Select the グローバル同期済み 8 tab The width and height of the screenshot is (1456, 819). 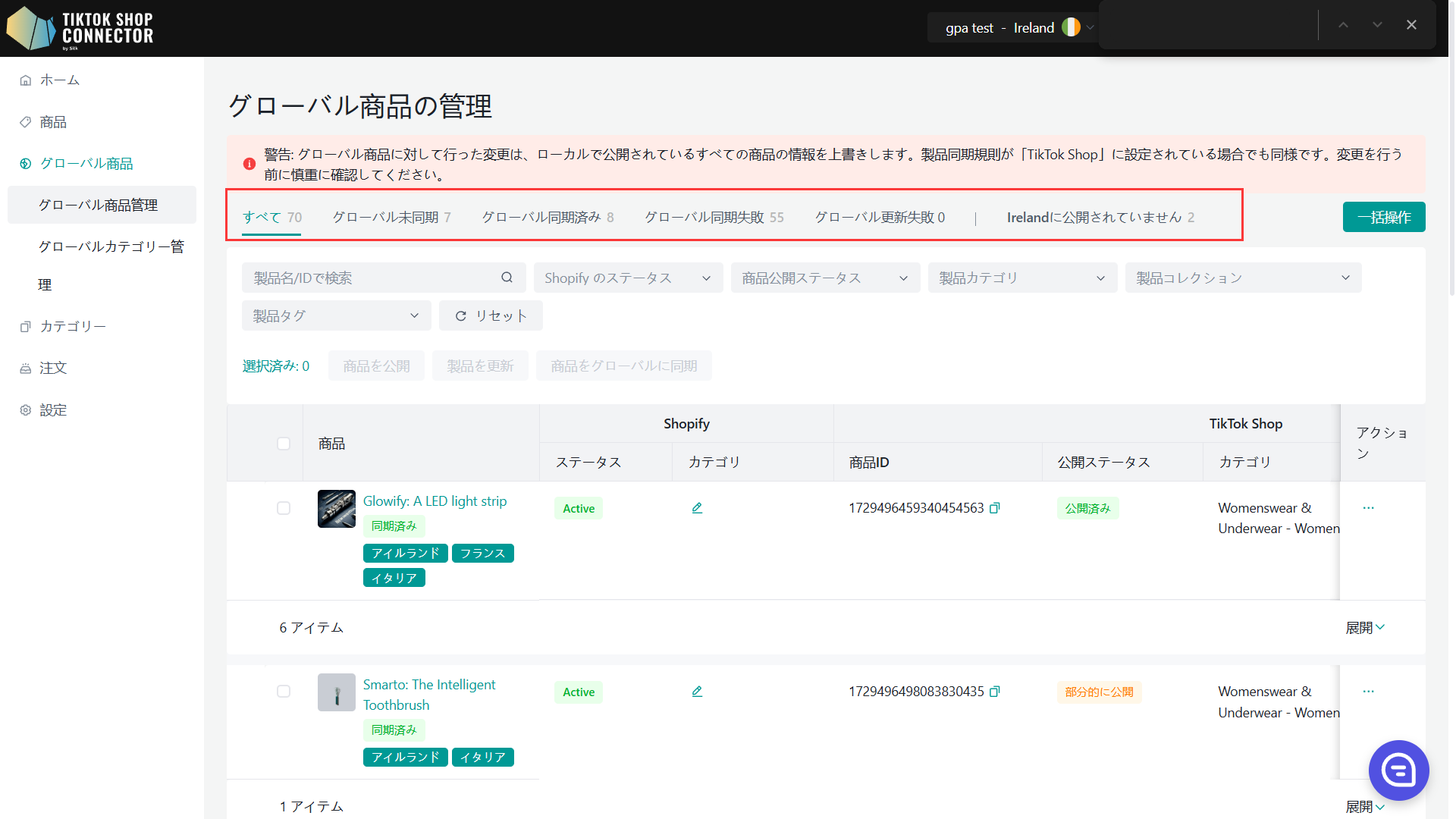coord(548,218)
